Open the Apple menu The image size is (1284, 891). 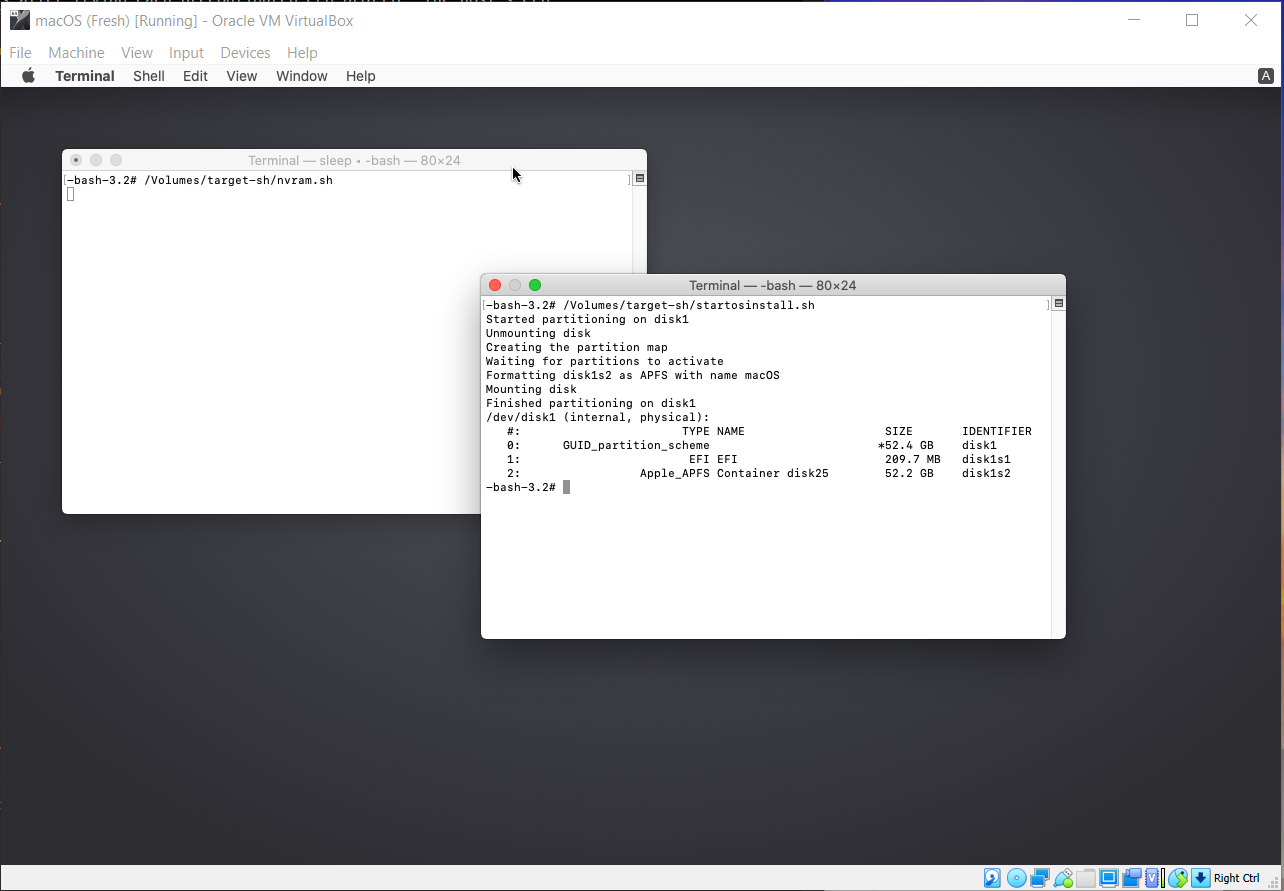click(x=28, y=75)
